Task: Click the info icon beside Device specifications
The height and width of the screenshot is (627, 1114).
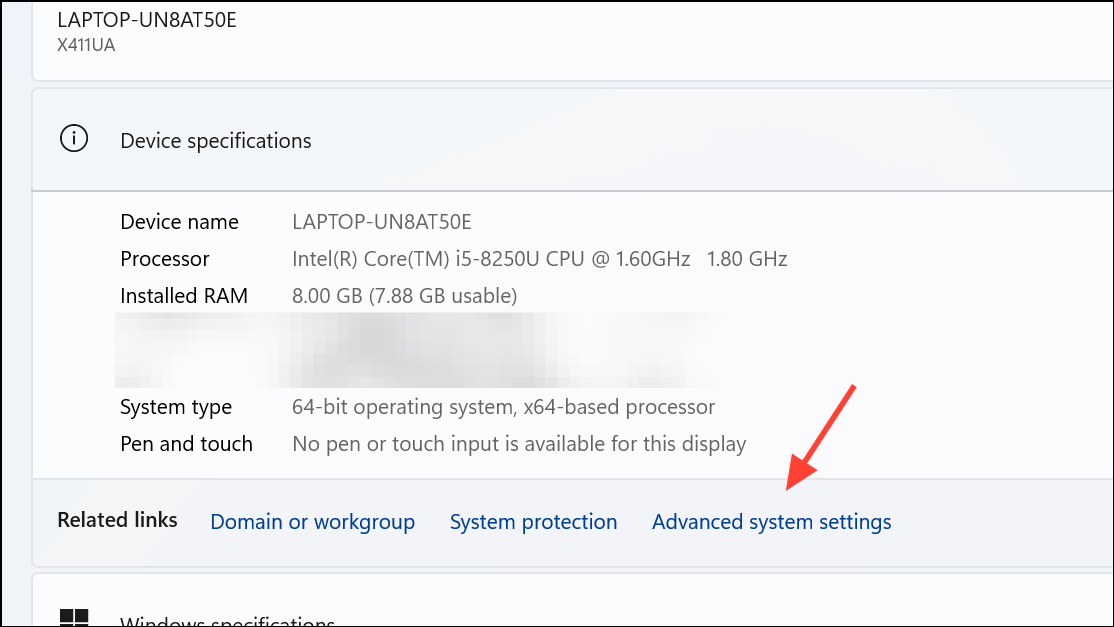Action: [73, 139]
